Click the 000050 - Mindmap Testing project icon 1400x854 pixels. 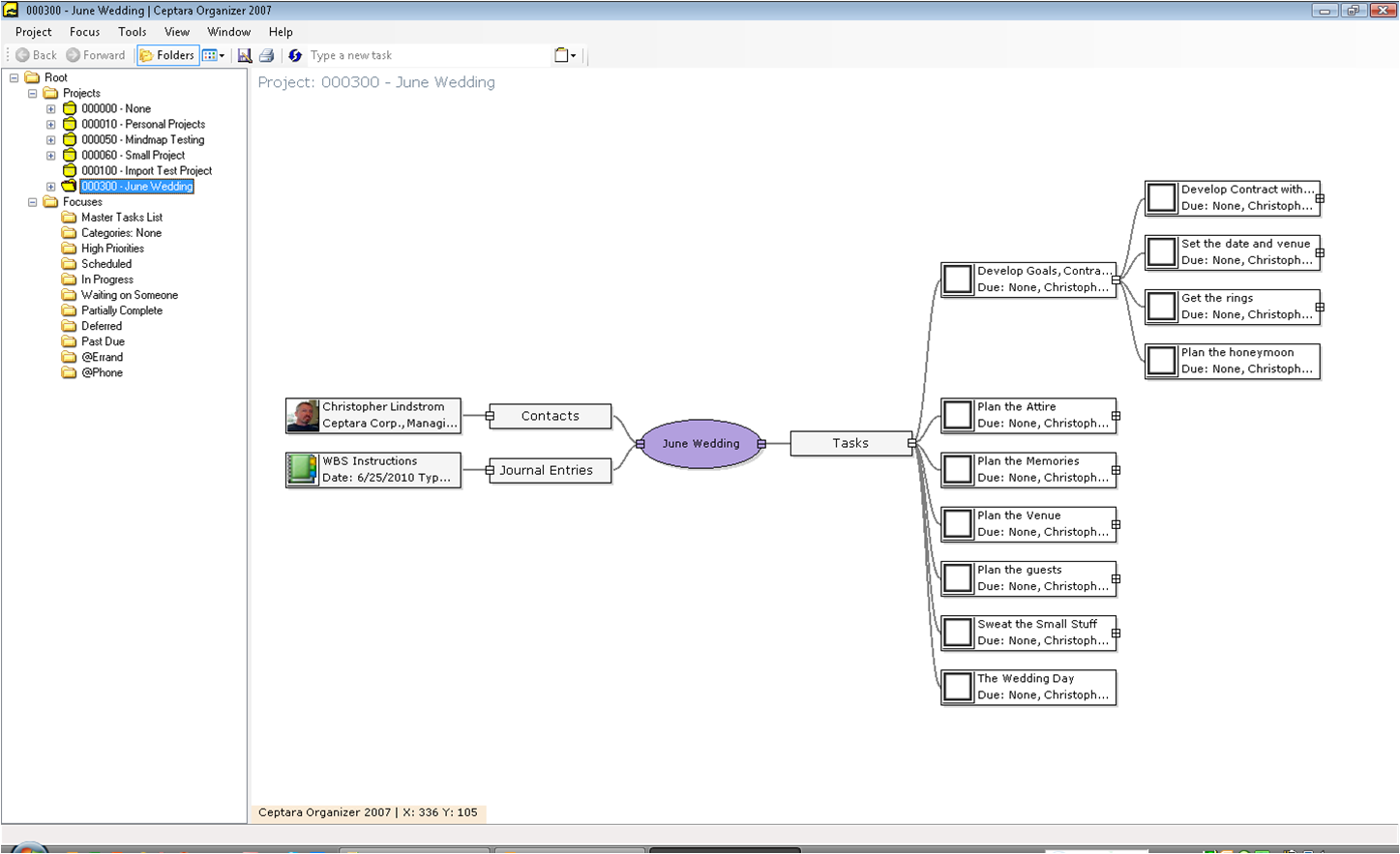70,139
